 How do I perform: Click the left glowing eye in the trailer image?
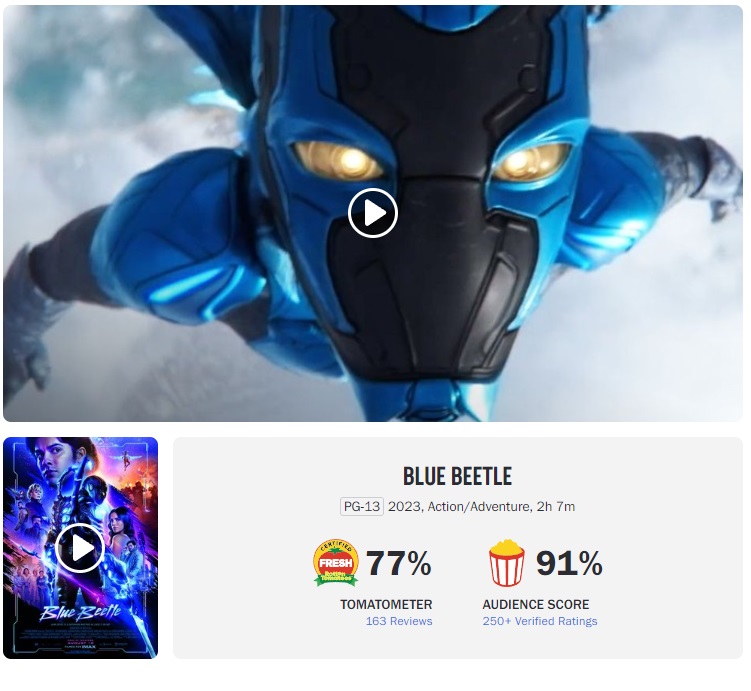click(x=338, y=160)
